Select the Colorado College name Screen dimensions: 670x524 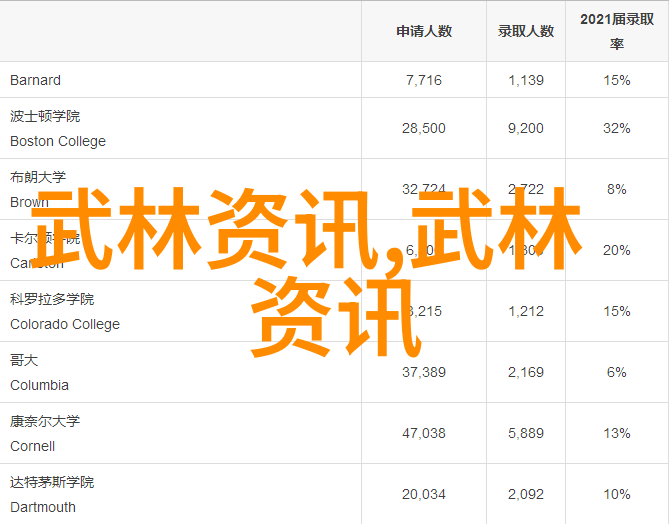point(65,324)
